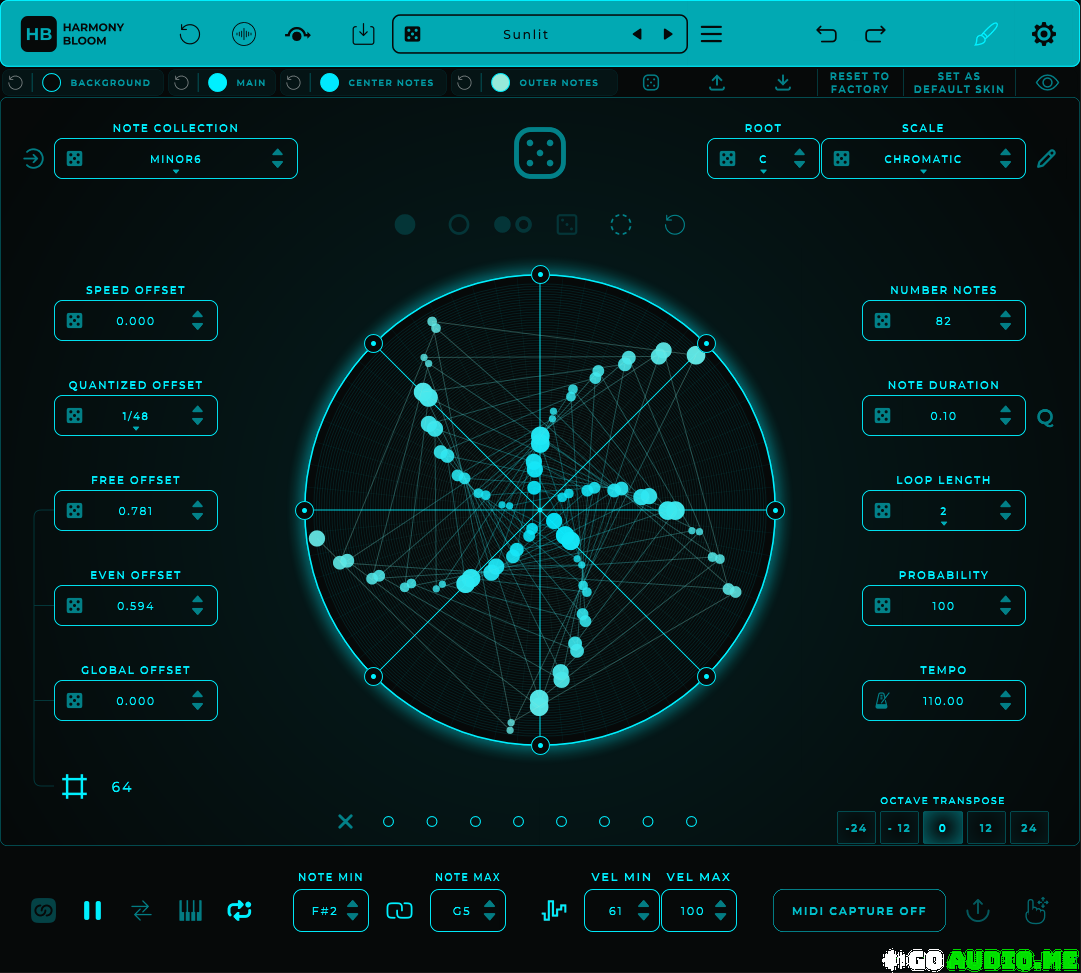Open the skin paintbrush editor

[x=986, y=34]
